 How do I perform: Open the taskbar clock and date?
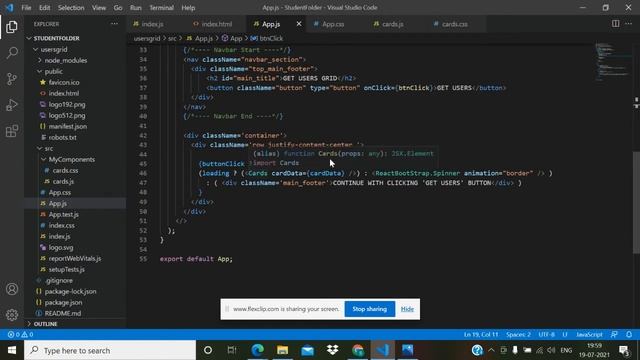point(594,350)
